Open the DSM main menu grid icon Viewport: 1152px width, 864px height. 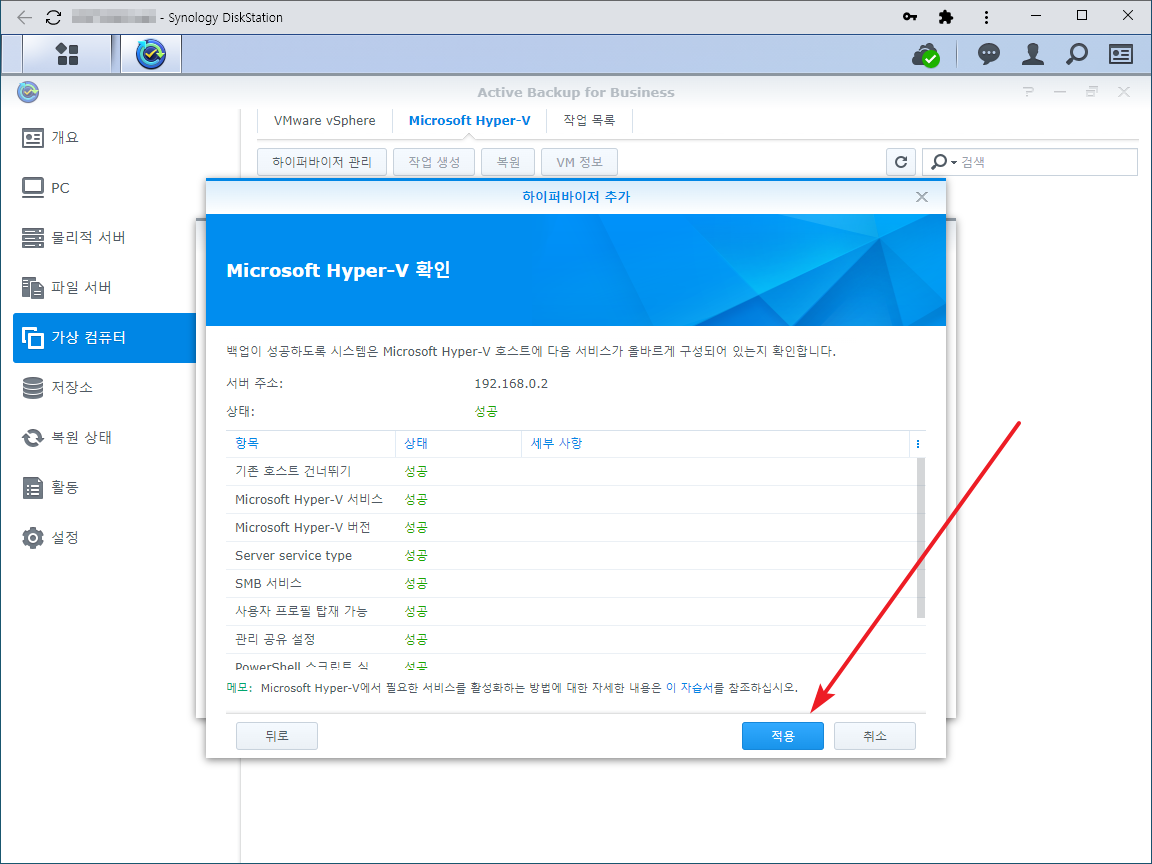point(67,54)
